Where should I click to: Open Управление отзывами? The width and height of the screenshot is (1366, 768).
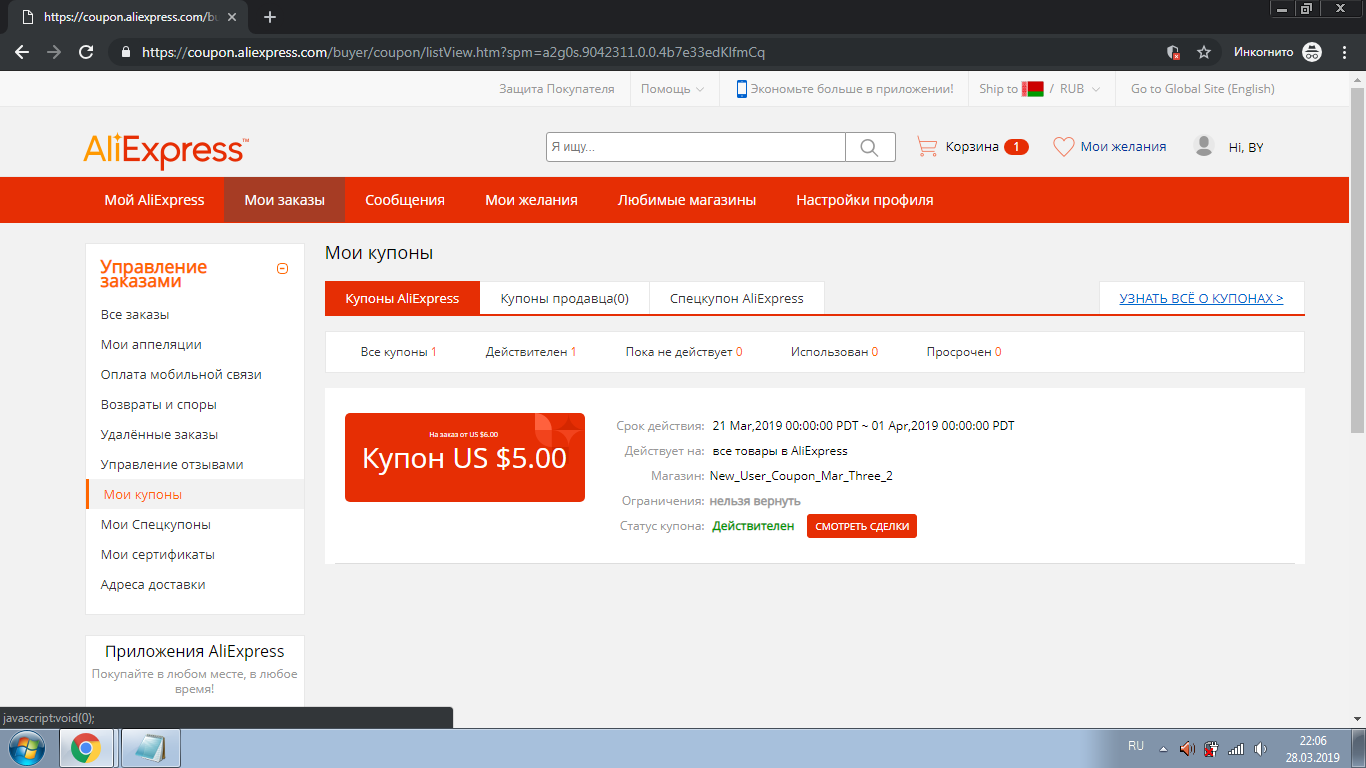tap(172, 465)
